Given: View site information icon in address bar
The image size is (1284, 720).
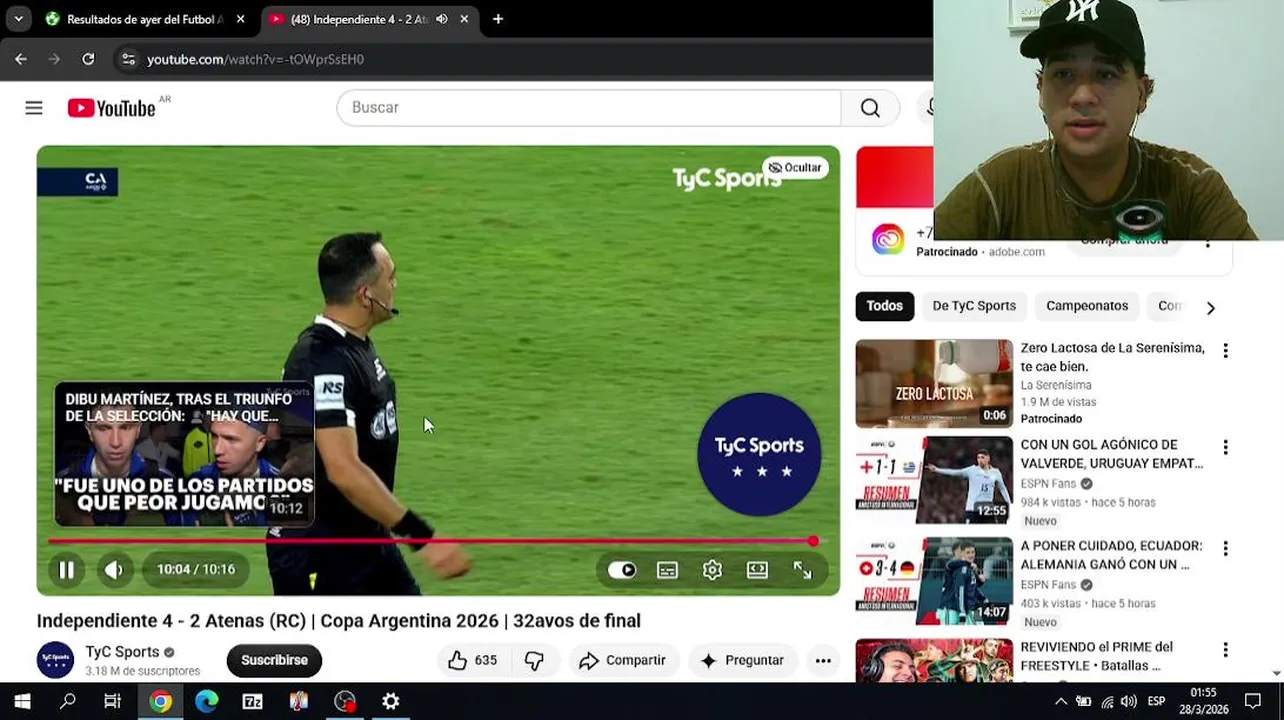Looking at the screenshot, I should 128,59.
